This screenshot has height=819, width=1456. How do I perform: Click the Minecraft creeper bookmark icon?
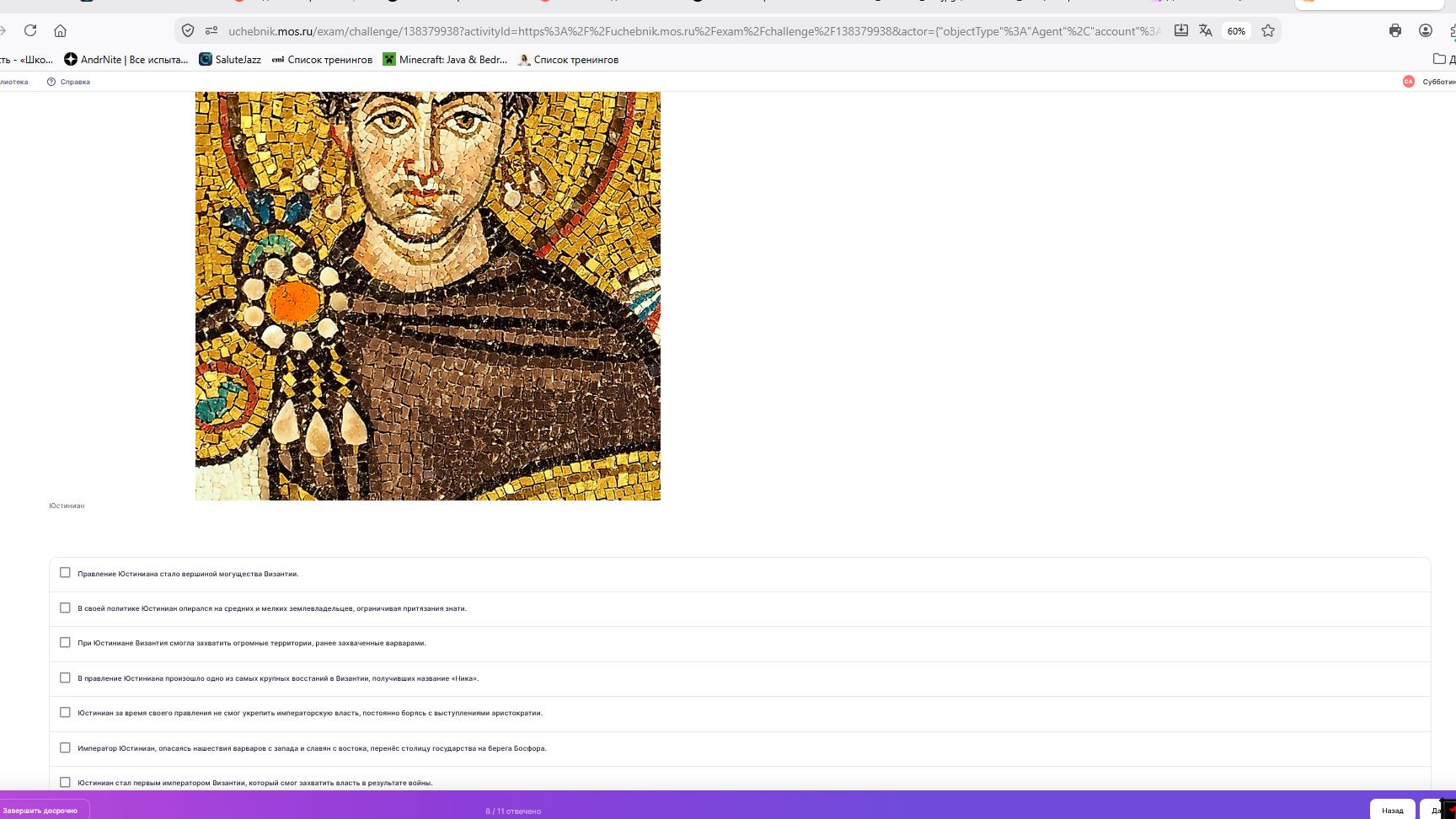click(389, 59)
